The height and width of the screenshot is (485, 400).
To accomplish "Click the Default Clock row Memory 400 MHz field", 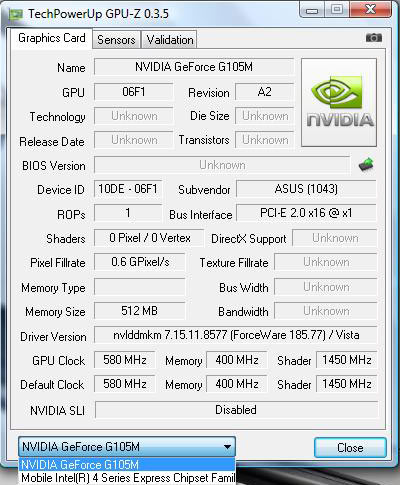I will [237, 384].
